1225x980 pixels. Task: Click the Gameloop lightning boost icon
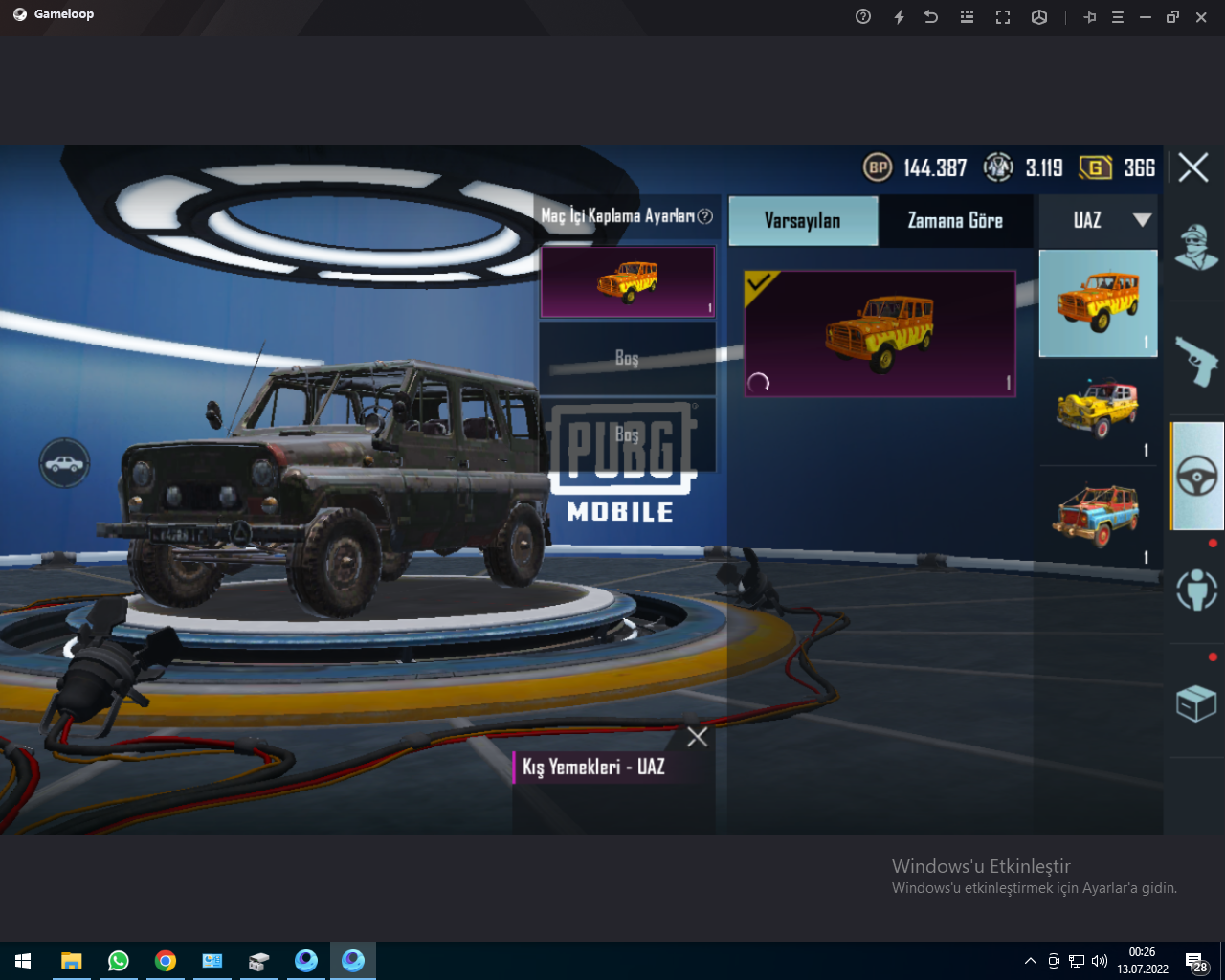tap(899, 17)
